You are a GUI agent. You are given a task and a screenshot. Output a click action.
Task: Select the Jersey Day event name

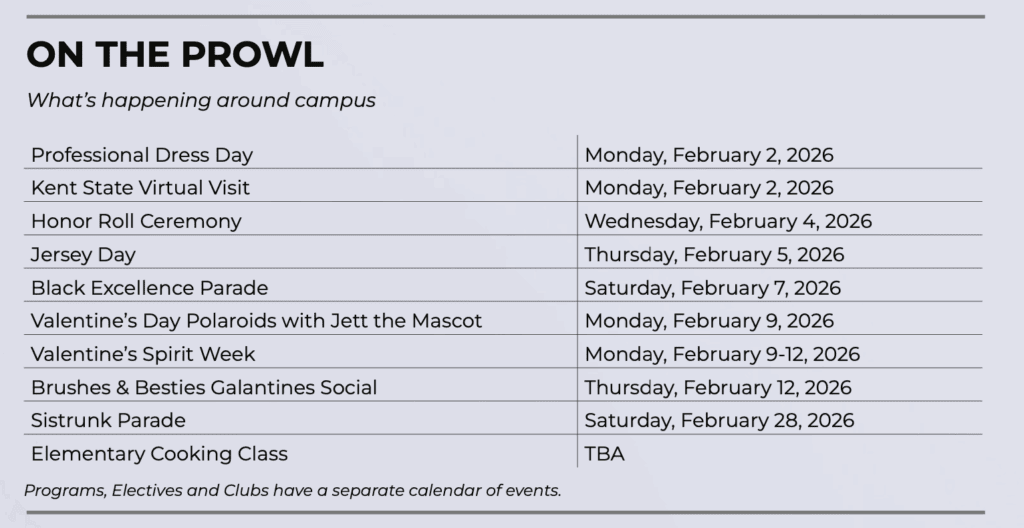point(83,254)
